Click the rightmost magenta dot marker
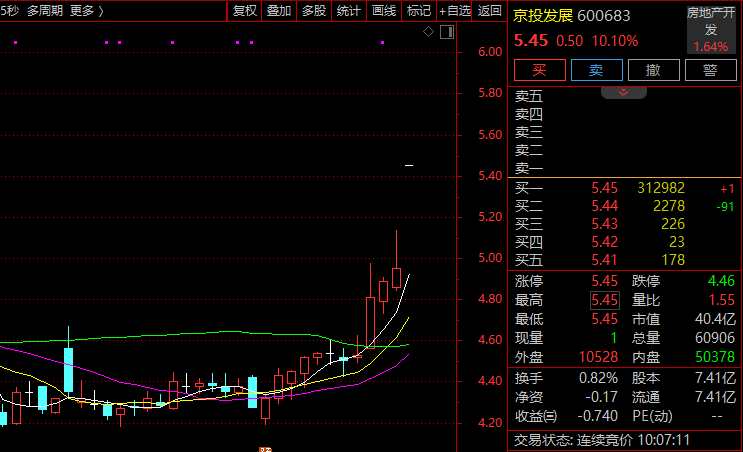743x452 pixels. (x=382, y=43)
